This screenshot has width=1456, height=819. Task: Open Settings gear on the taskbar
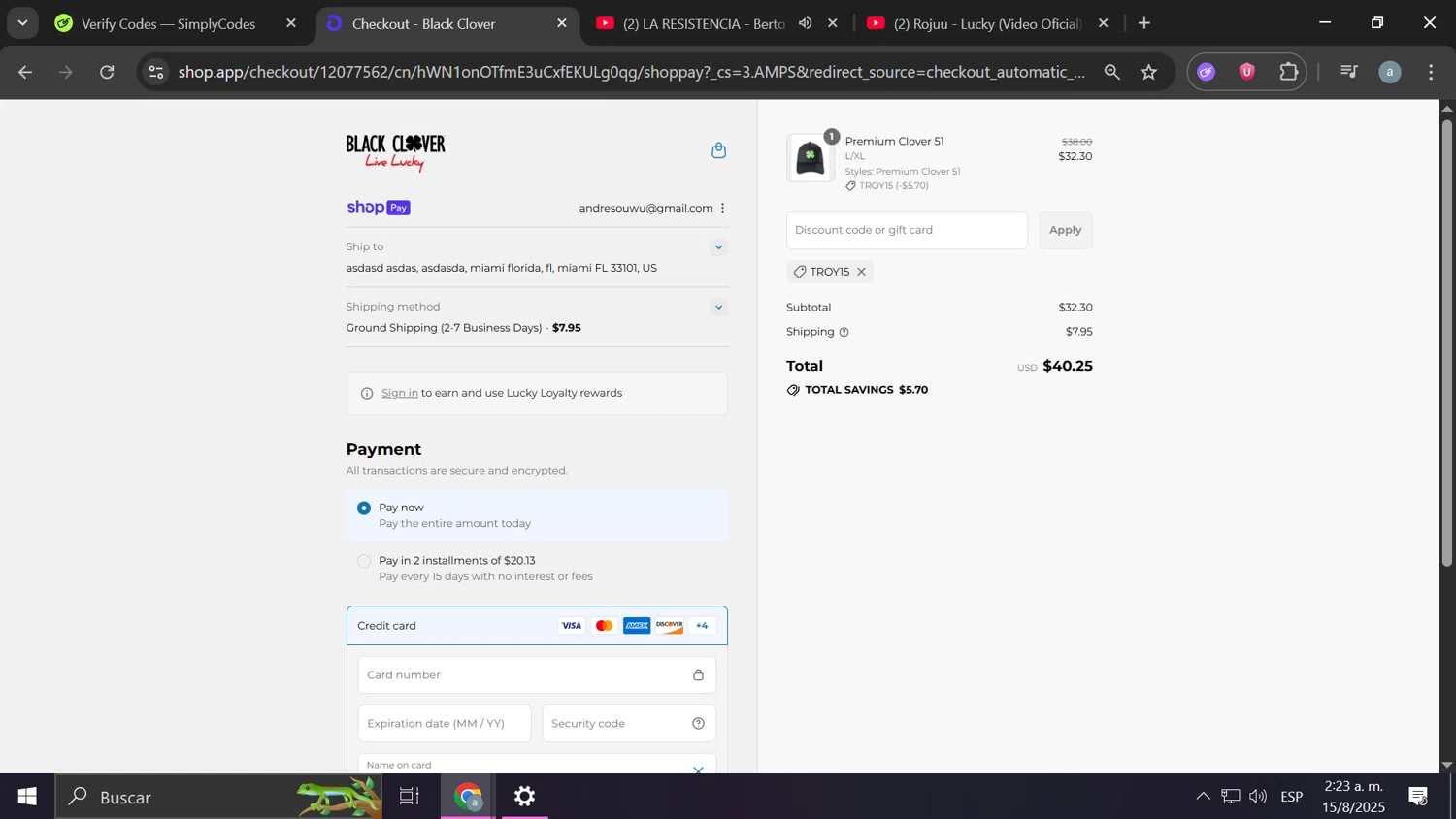[525, 797]
